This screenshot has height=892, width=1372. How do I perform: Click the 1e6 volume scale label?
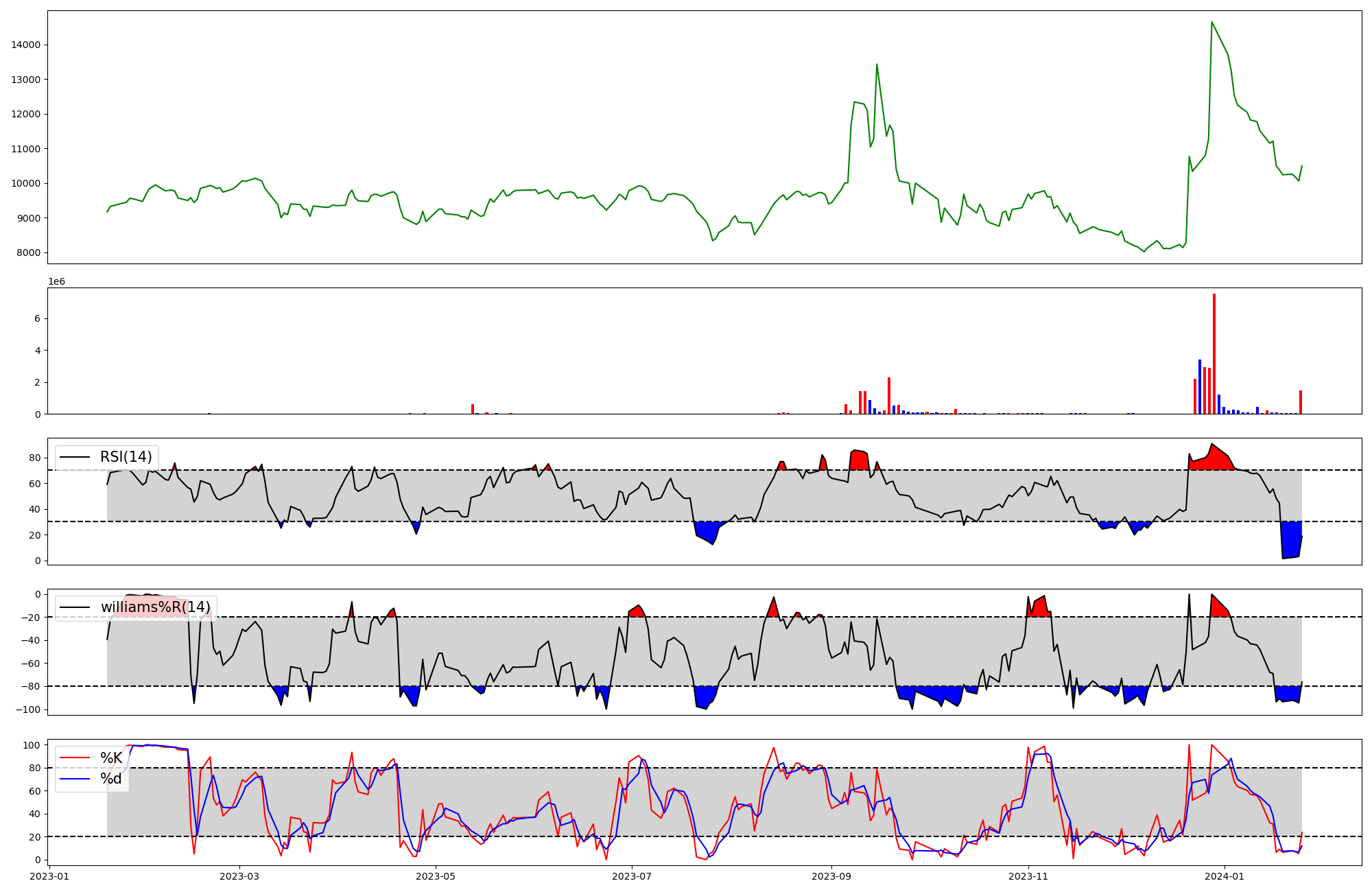click(56, 282)
